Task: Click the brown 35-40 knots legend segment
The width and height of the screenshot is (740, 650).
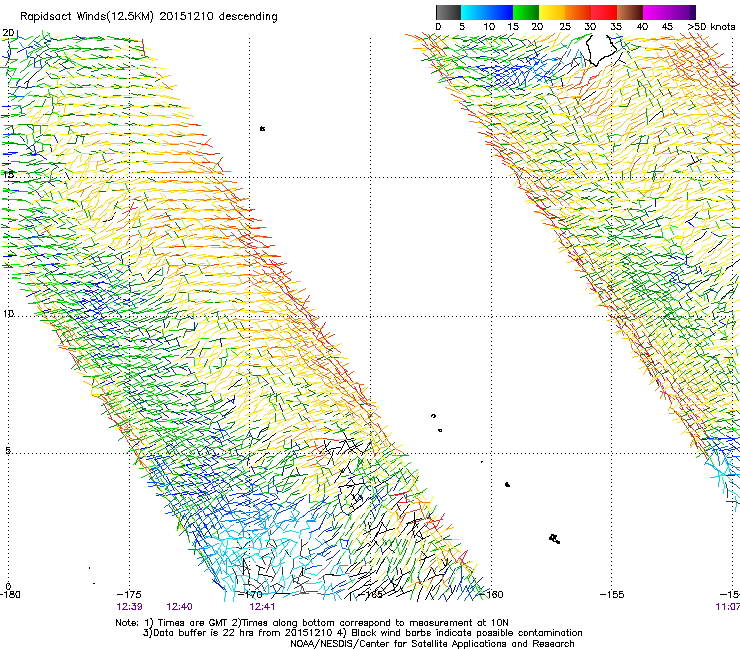Action: (x=630, y=12)
